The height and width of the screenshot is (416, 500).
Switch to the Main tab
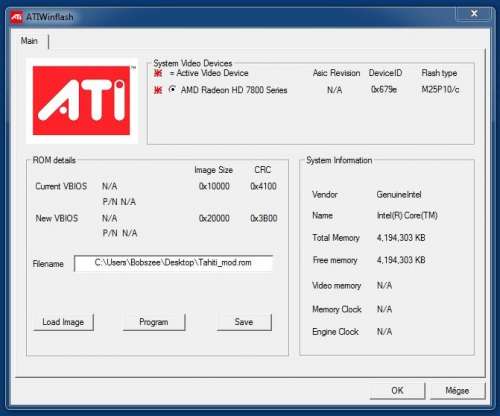click(29, 41)
